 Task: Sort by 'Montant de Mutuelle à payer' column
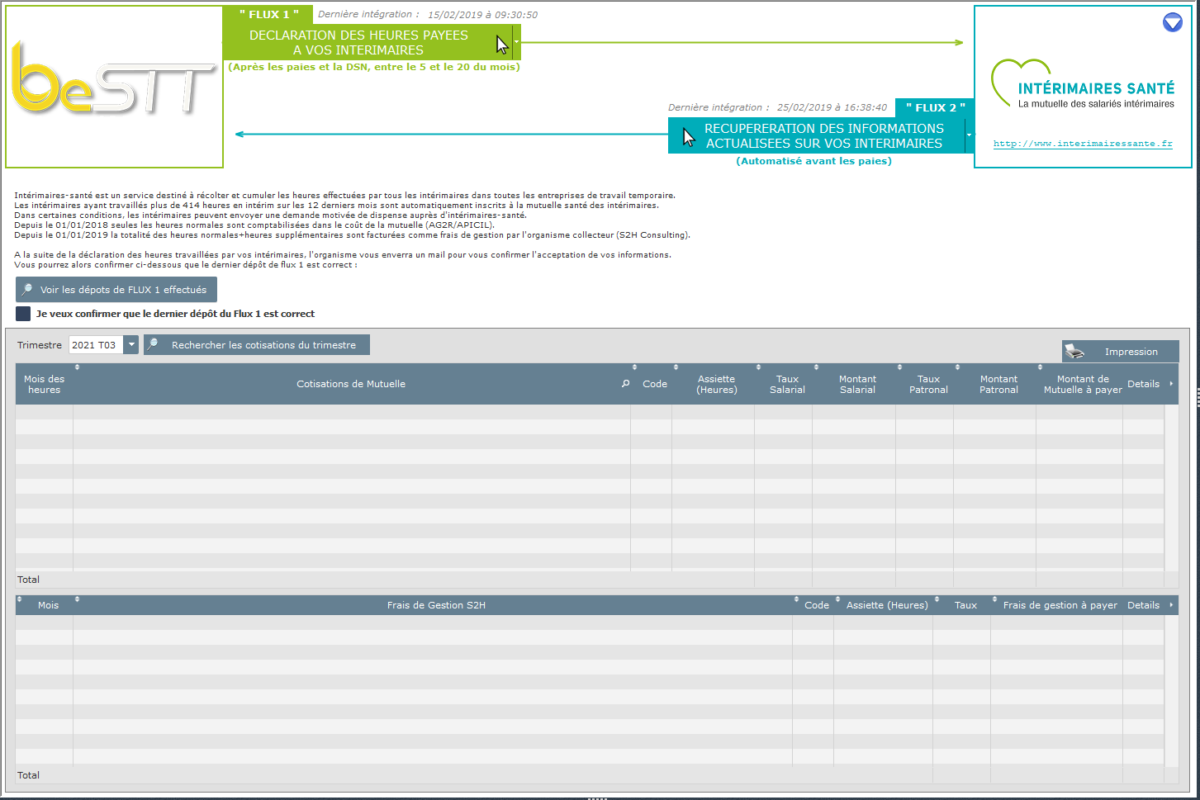tap(1082, 384)
